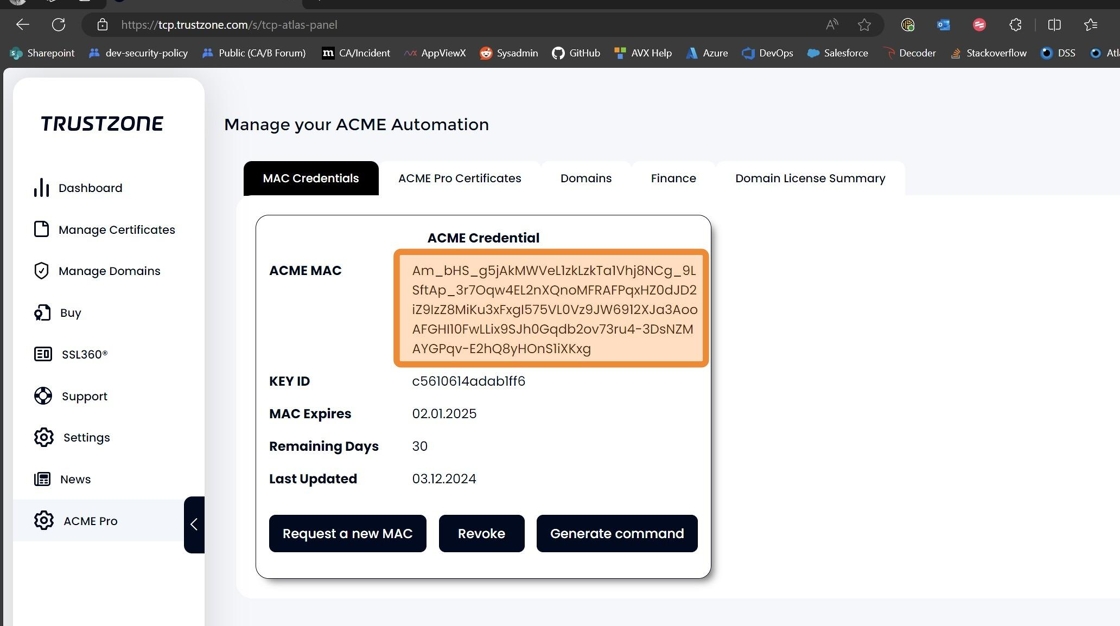Click the Support lifebuoy icon
Image resolution: width=1120 pixels, height=626 pixels.
[x=43, y=396]
